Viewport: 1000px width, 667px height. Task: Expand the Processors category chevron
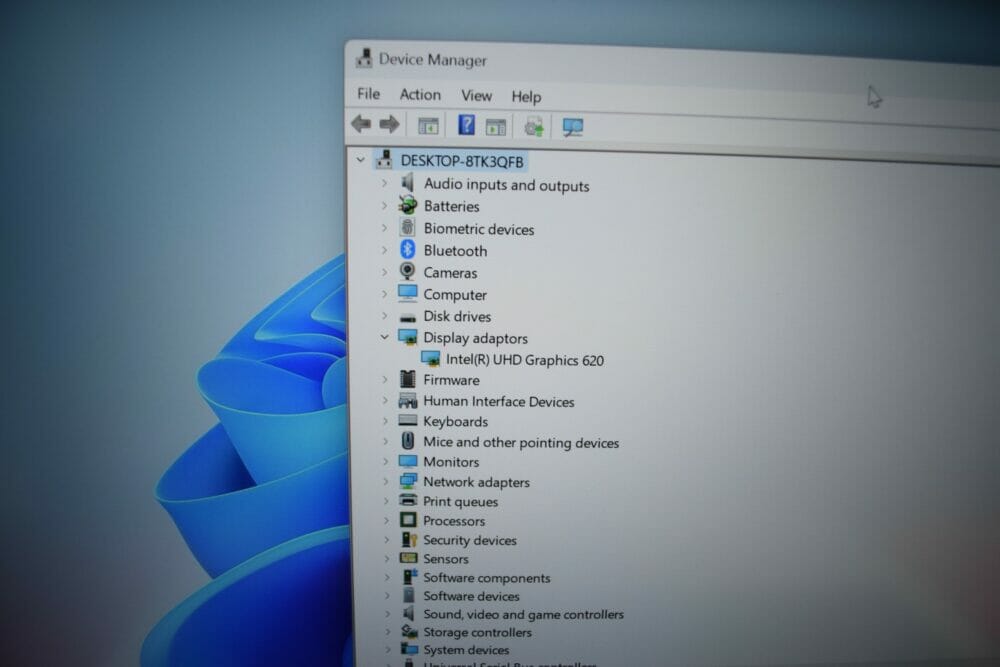[386, 520]
